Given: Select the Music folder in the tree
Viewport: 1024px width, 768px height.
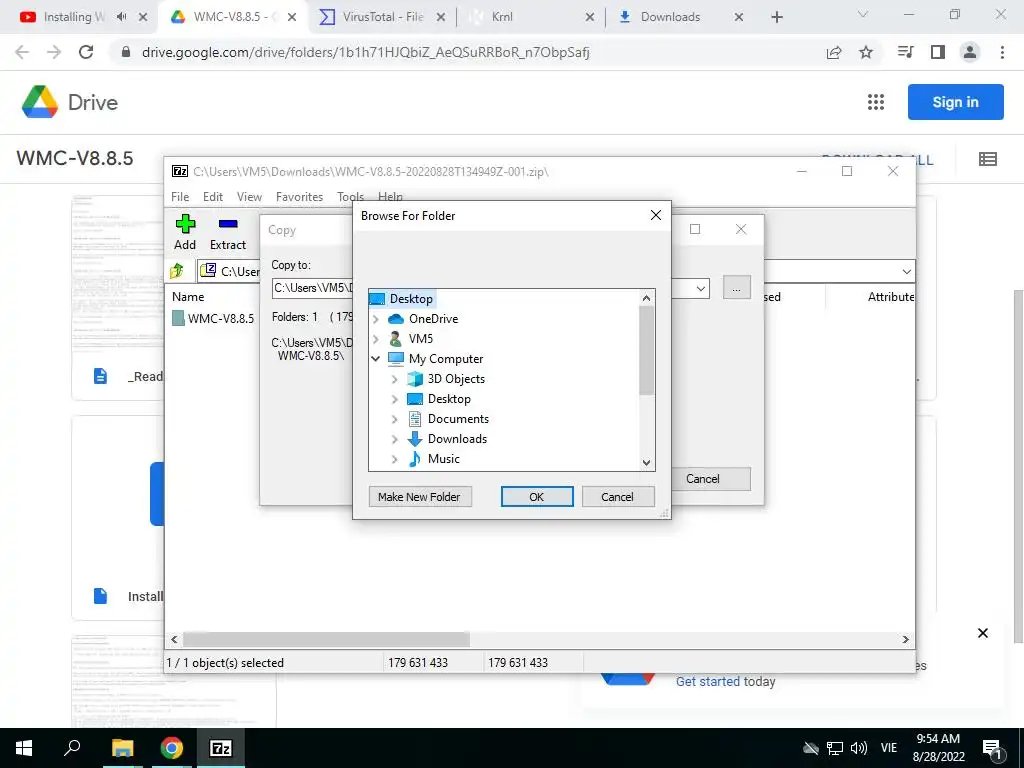Looking at the screenshot, I should pyautogui.click(x=443, y=459).
